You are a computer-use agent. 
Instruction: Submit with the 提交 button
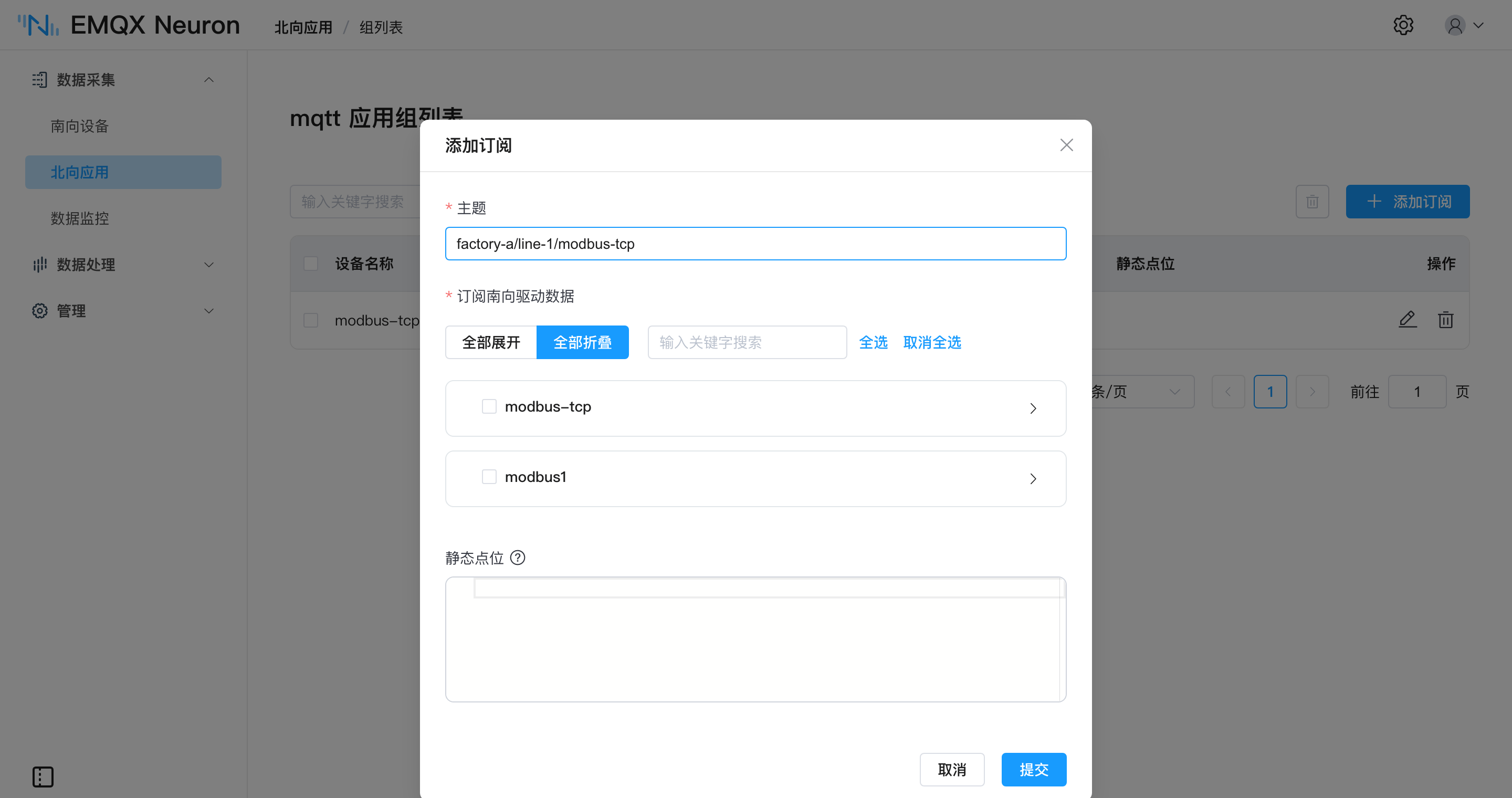1034,769
